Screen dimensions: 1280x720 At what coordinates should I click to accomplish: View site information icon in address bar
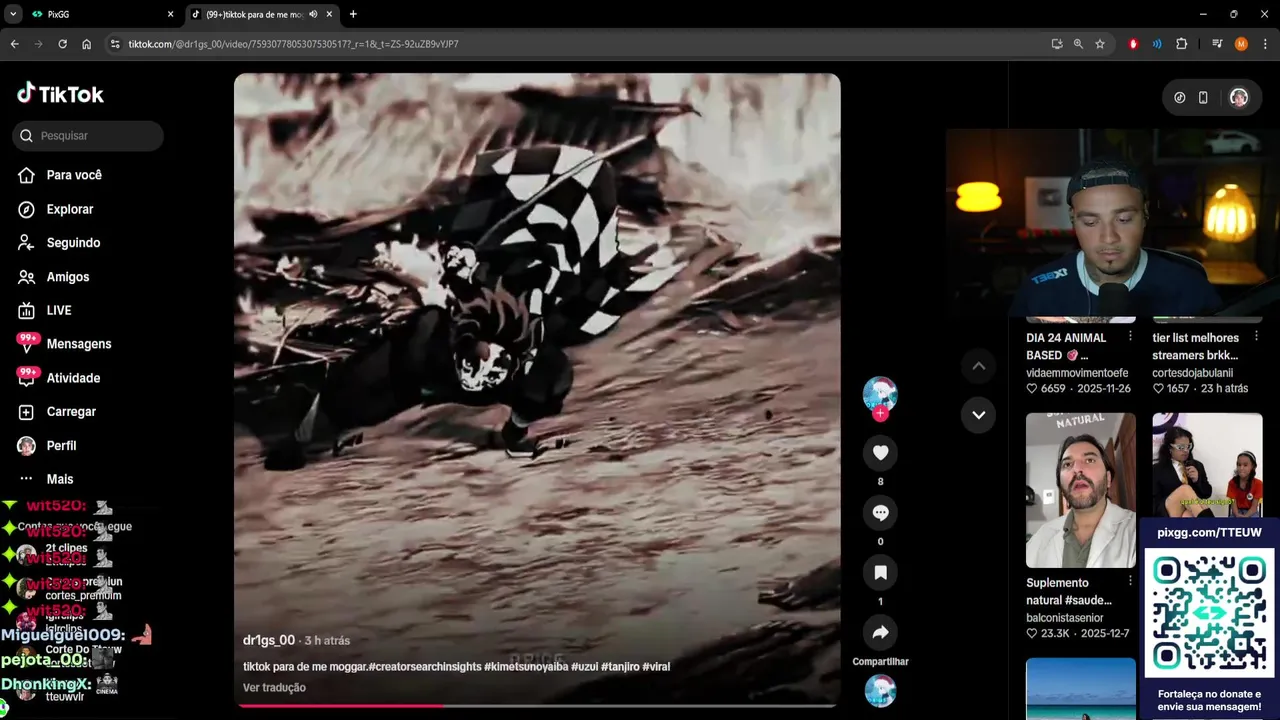pos(115,44)
